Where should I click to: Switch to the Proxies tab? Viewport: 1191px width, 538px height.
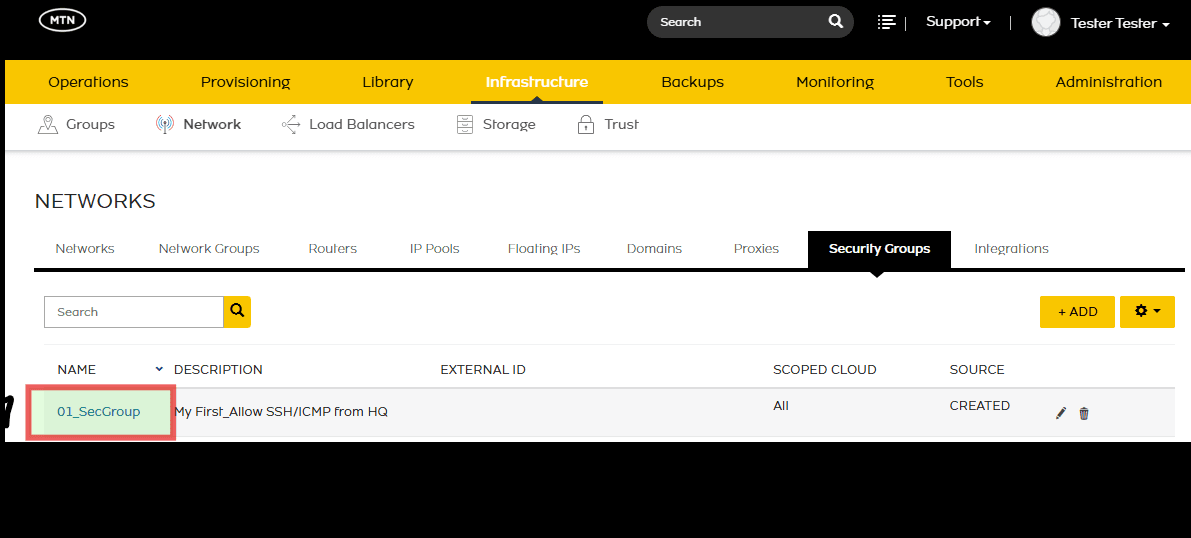point(757,249)
